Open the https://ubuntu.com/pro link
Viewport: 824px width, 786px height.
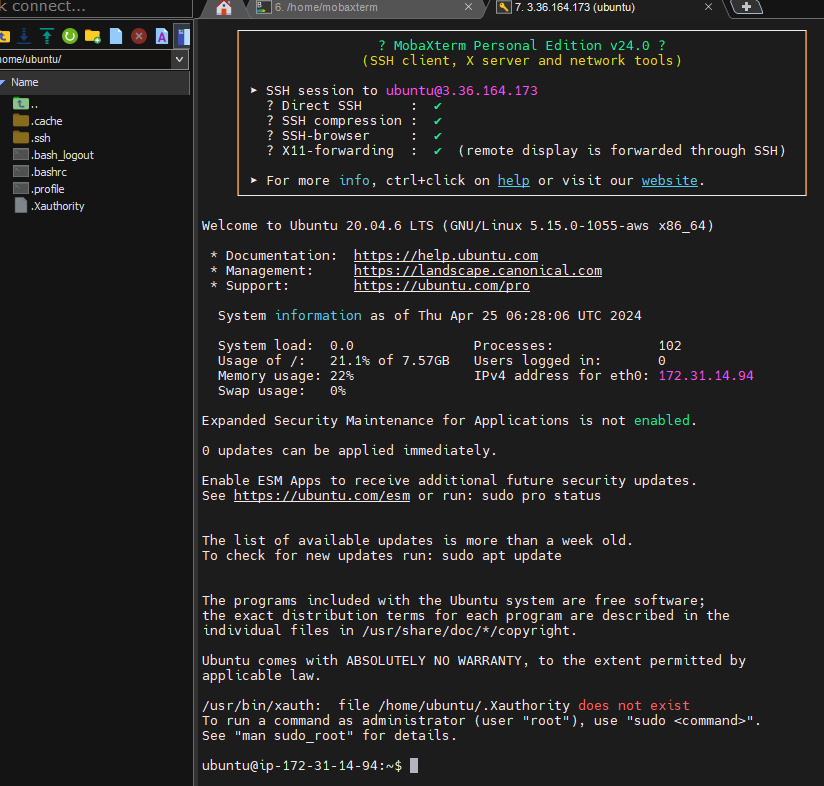click(441, 286)
